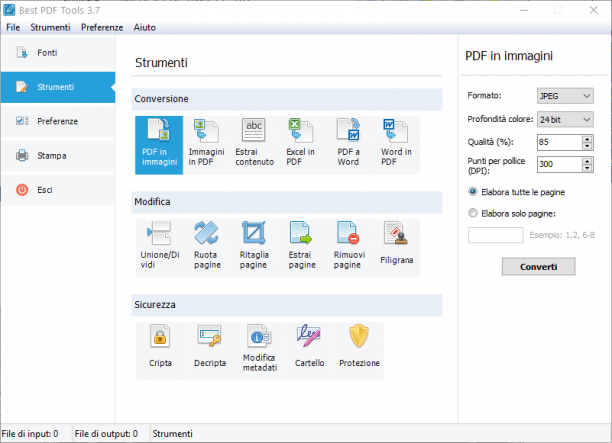Open the Estrai pagine tool

pyautogui.click(x=302, y=248)
